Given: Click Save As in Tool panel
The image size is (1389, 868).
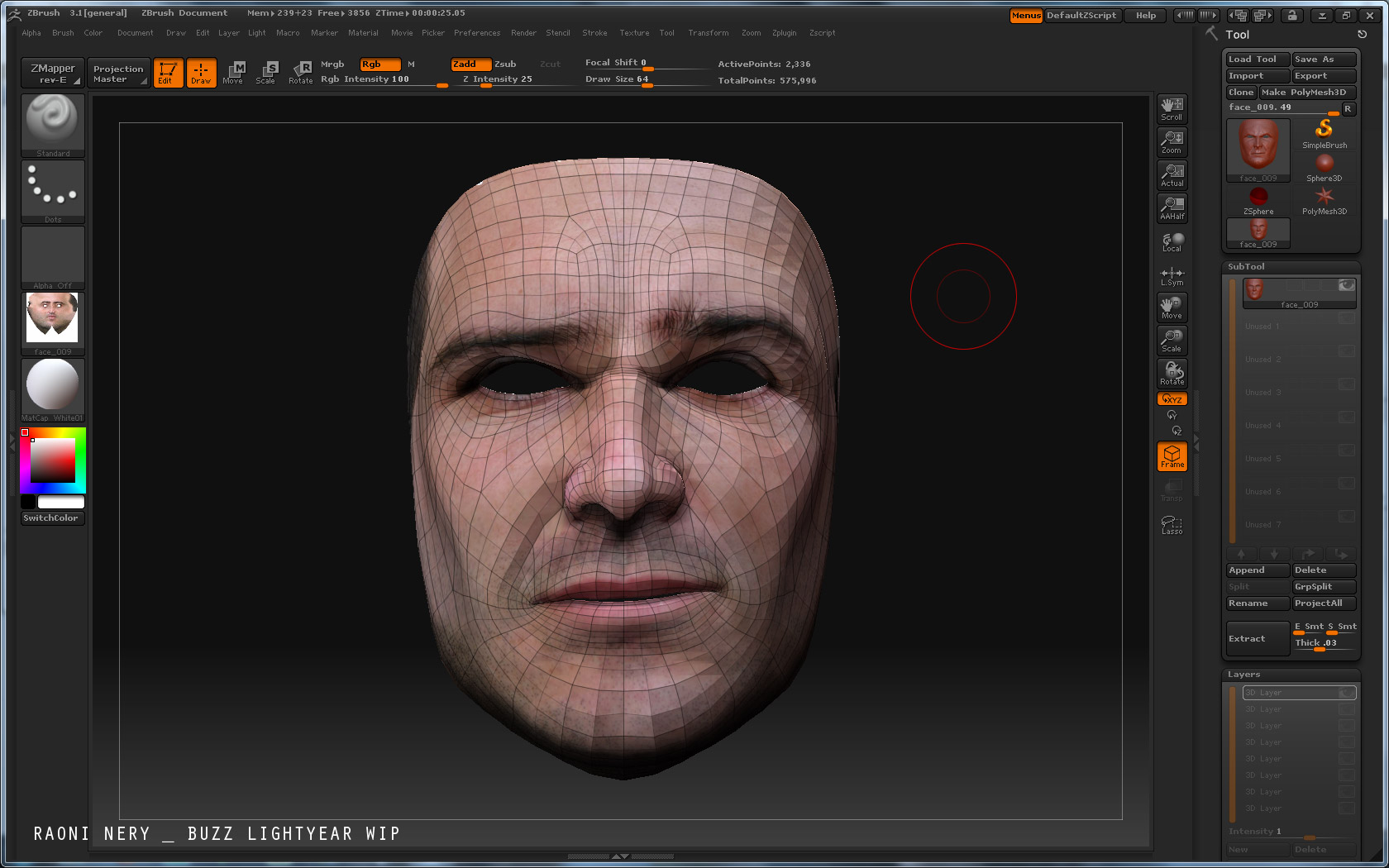Looking at the screenshot, I should point(1324,60).
